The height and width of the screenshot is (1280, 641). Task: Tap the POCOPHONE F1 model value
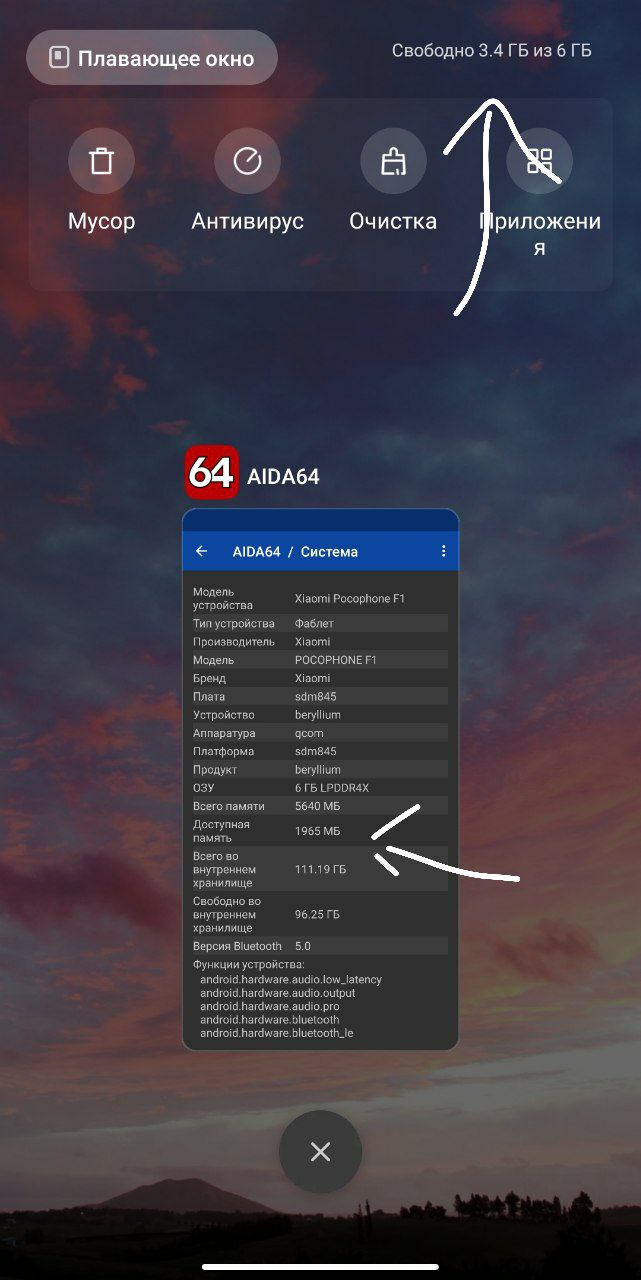335,660
